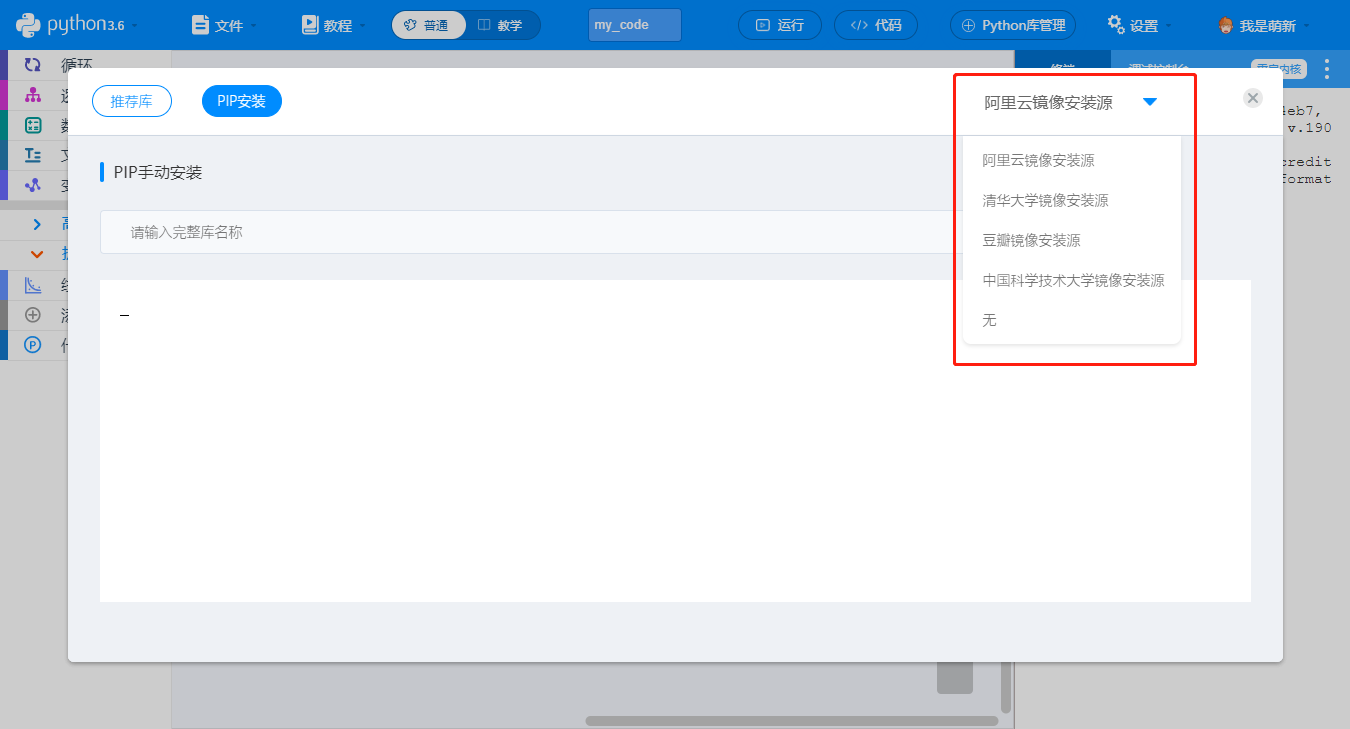Open the three-dot more options menu
This screenshot has width=1350, height=729.
1327,69
